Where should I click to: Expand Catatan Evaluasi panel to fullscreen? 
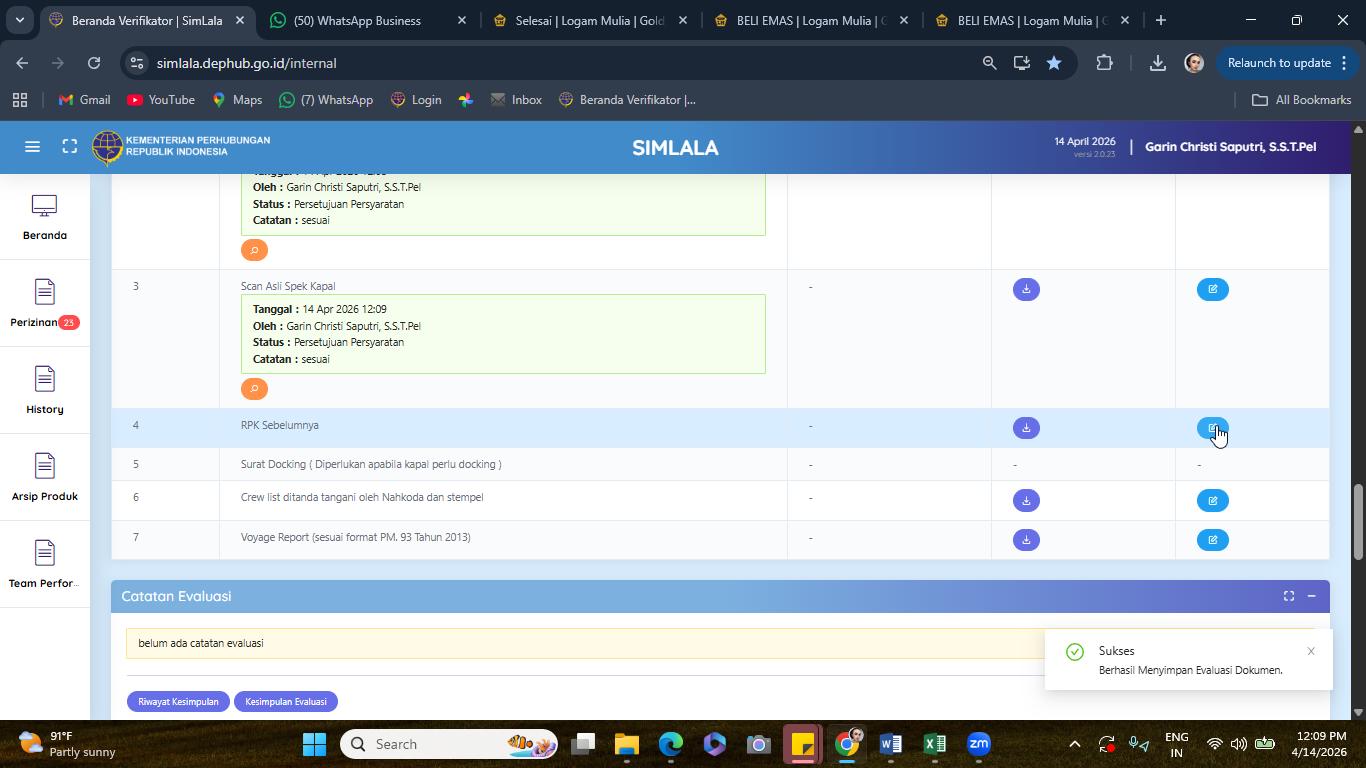tap(1289, 596)
